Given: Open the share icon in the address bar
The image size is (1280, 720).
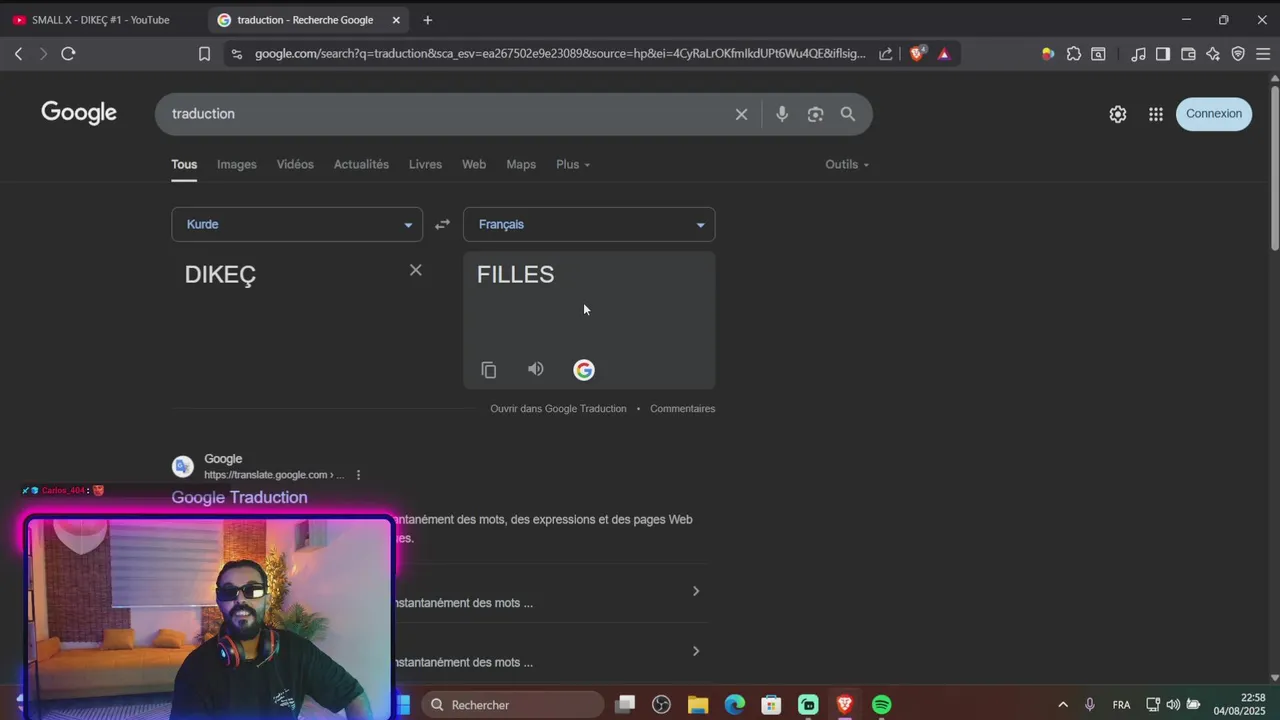Looking at the screenshot, I should point(886,54).
